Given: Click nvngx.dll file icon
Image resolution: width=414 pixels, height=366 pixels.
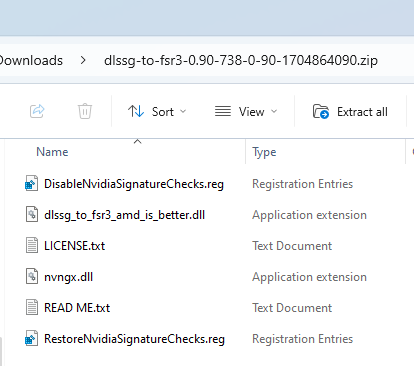Looking at the screenshot, I should (32, 276).
